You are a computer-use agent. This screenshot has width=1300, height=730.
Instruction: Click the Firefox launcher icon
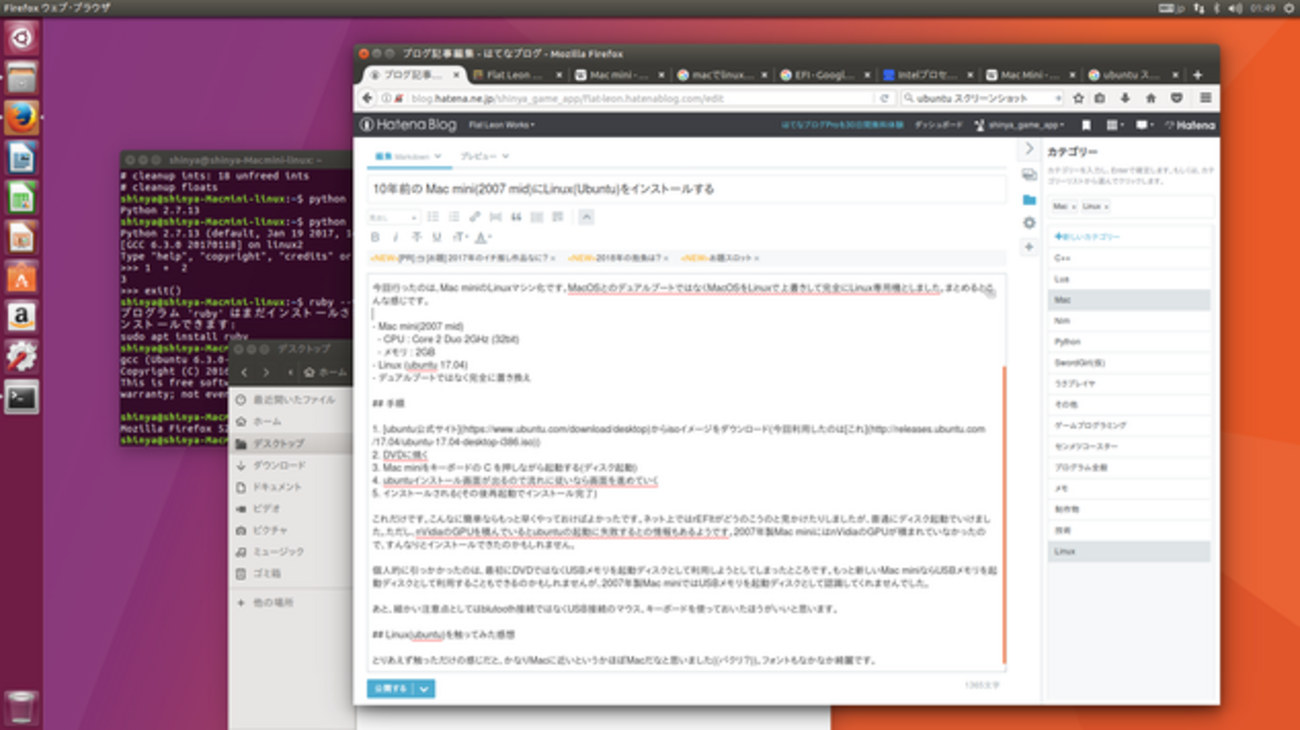point(21,118)
